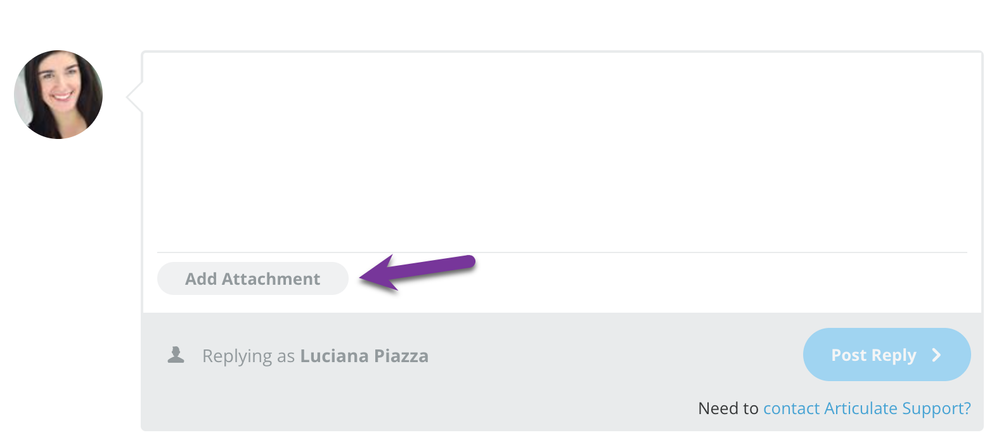999x439 pixels.
Task: Click the "Replying as" label text
Action: click(x=248, y=356)
